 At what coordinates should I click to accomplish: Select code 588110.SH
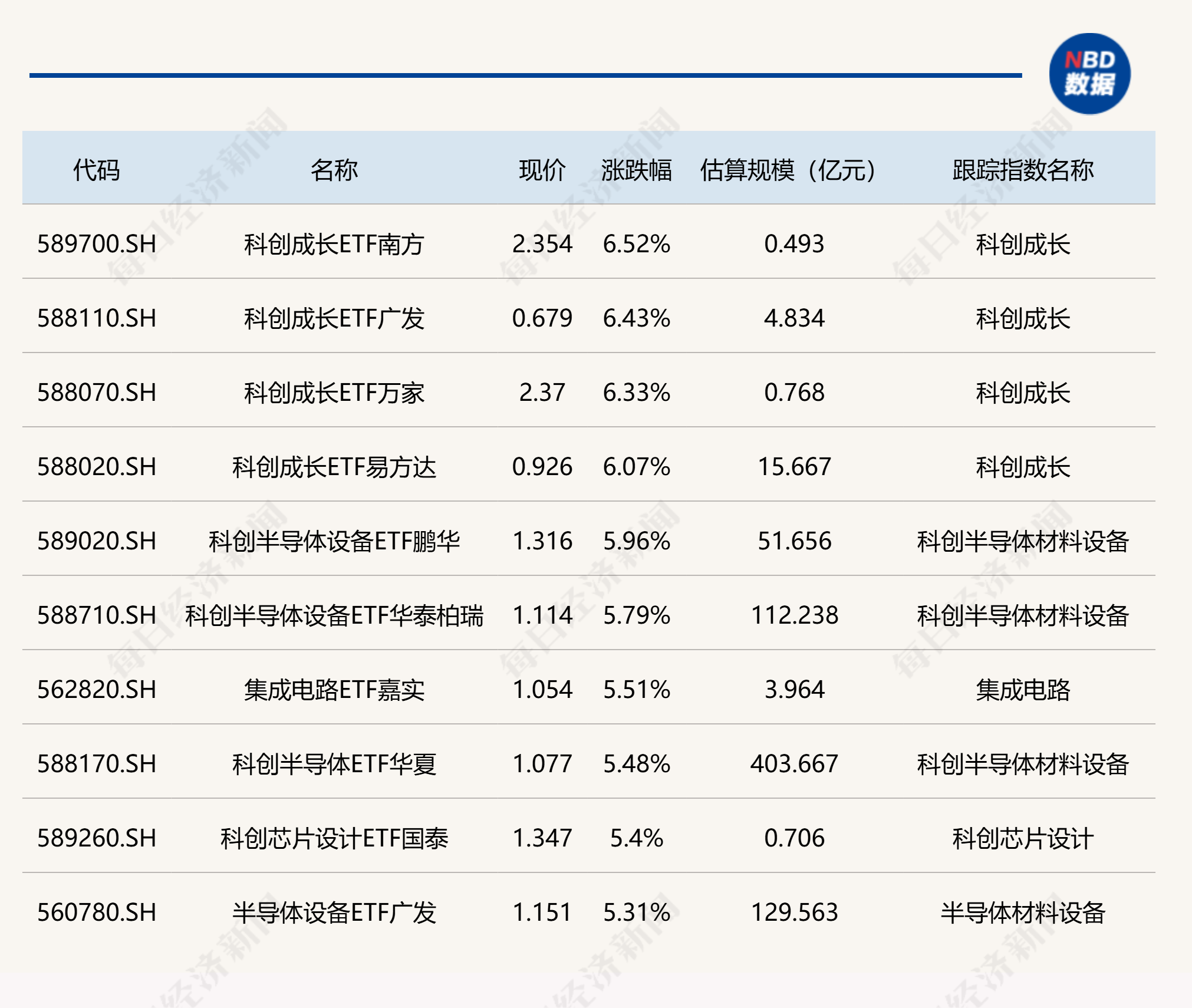coord(97,318)
